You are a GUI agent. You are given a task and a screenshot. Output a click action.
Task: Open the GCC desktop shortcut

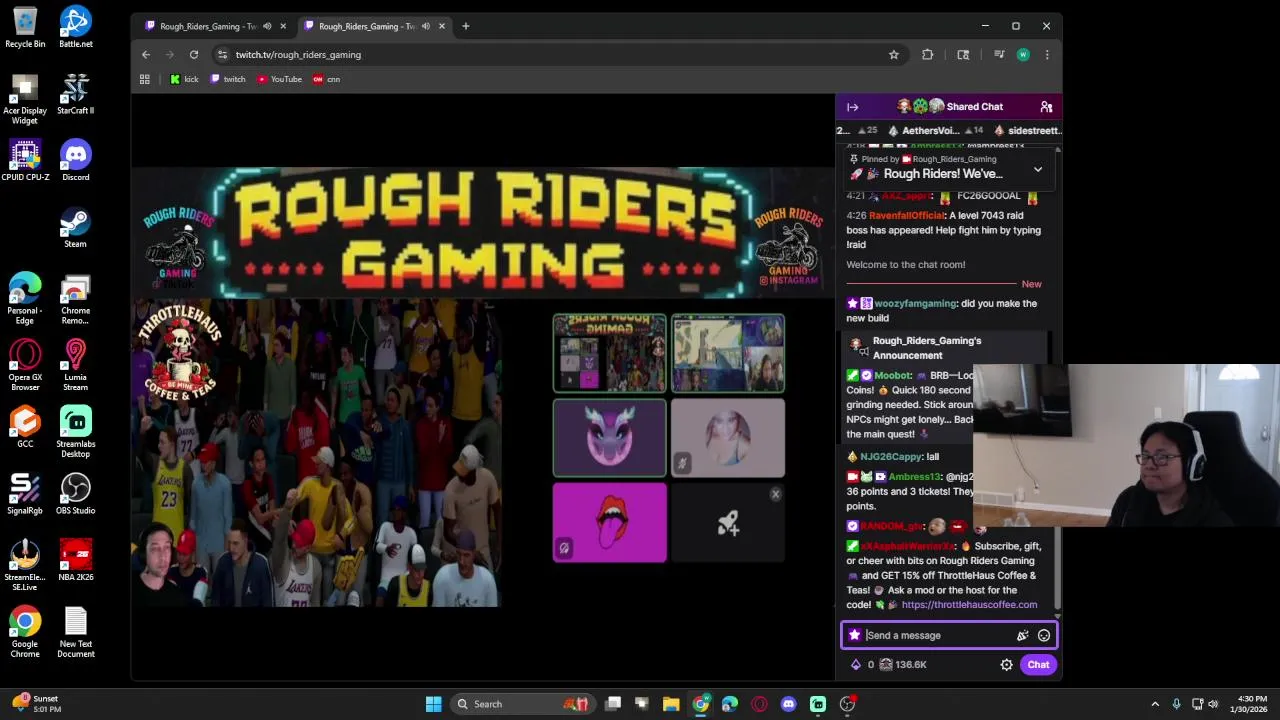25,427
